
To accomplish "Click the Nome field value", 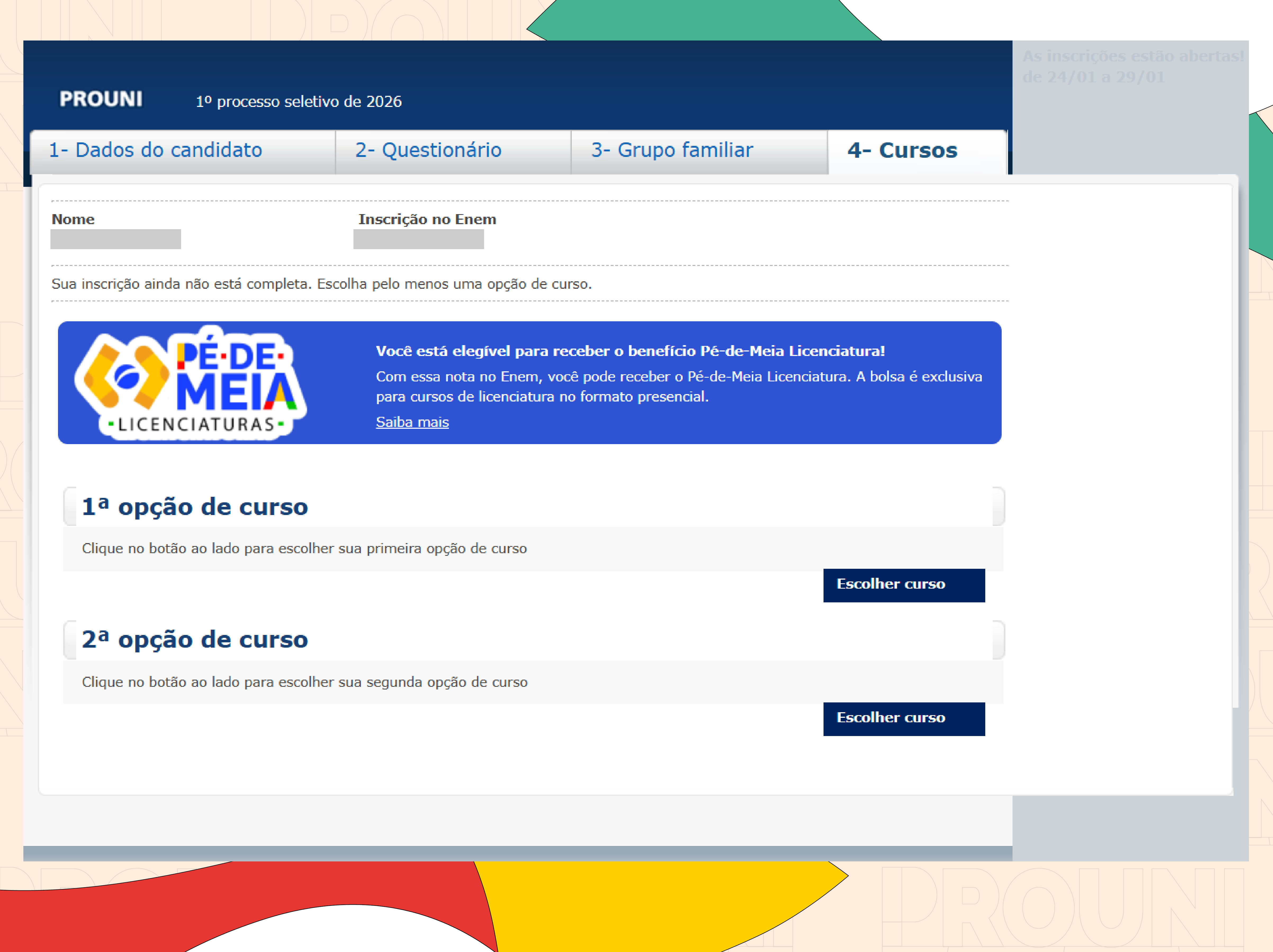I will tap(116, 239).
